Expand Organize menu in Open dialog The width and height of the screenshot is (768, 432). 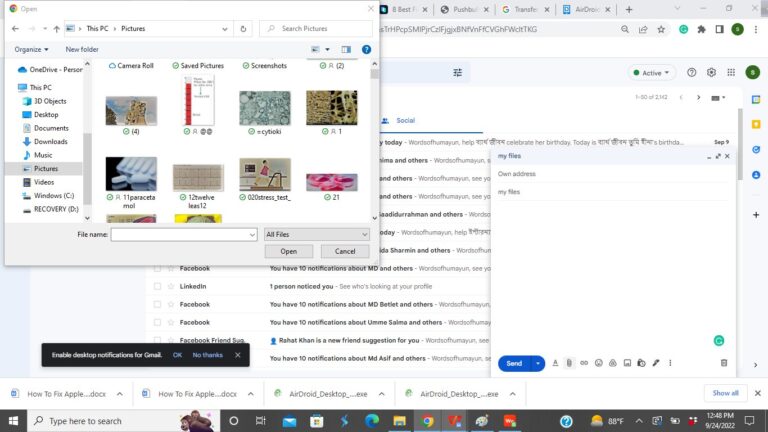point(31,49)
